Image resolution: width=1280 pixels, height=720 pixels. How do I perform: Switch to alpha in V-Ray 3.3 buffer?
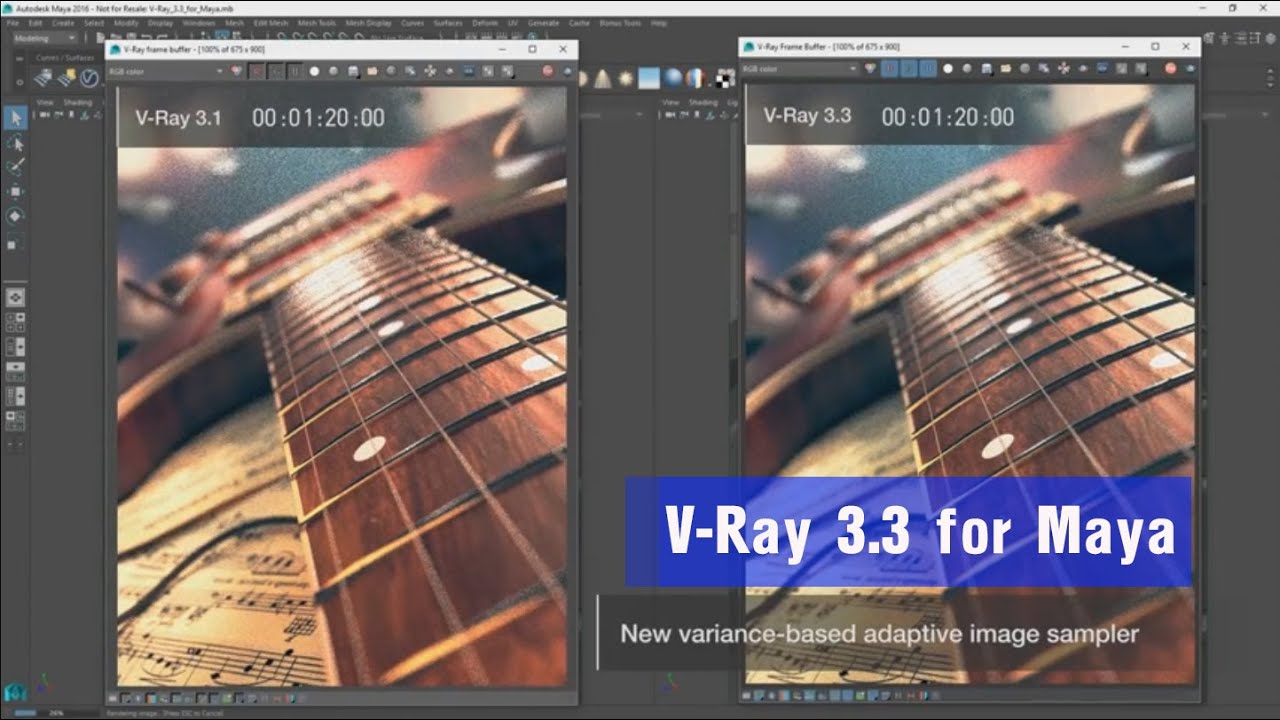[x=947, y=69]
